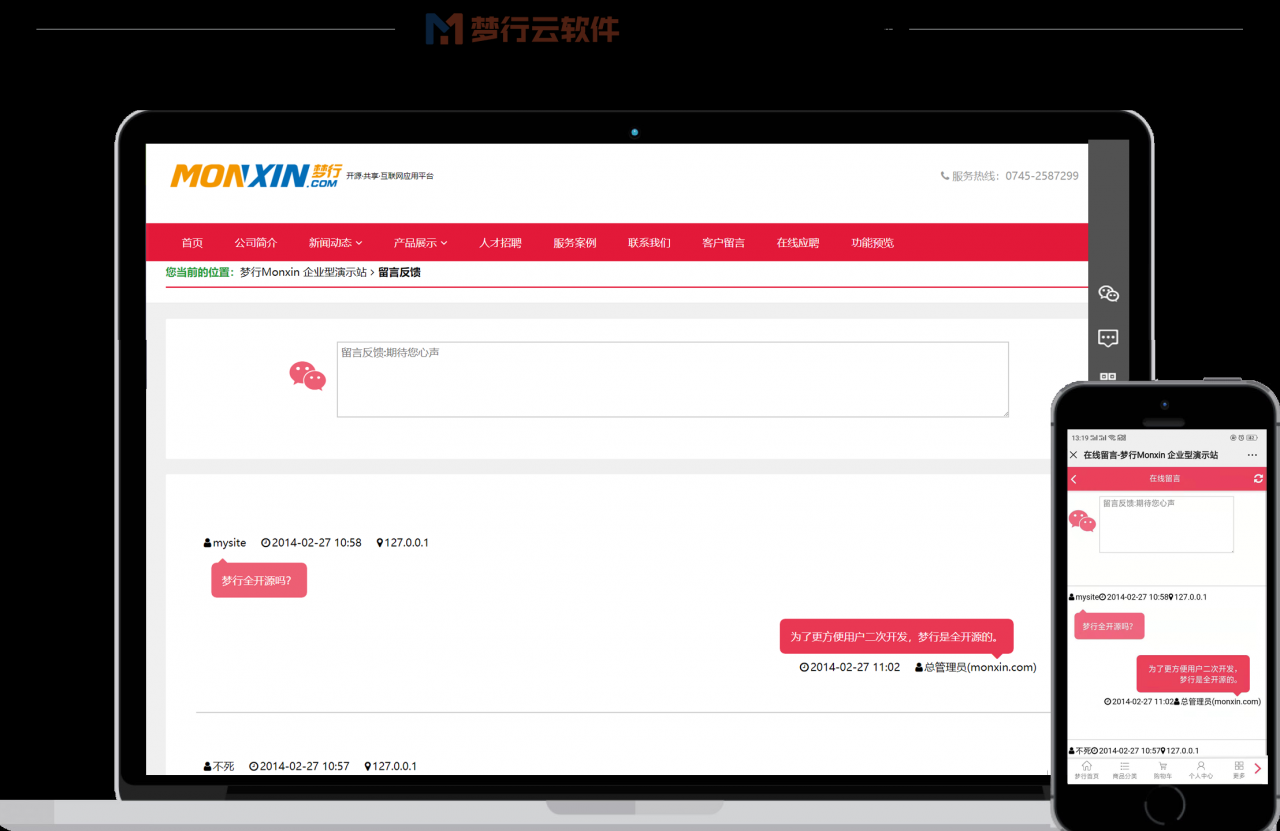Open the QR code icon in the right sidebar
The height and width of the screenshot is (831, 1280).
coord(1108,377)
